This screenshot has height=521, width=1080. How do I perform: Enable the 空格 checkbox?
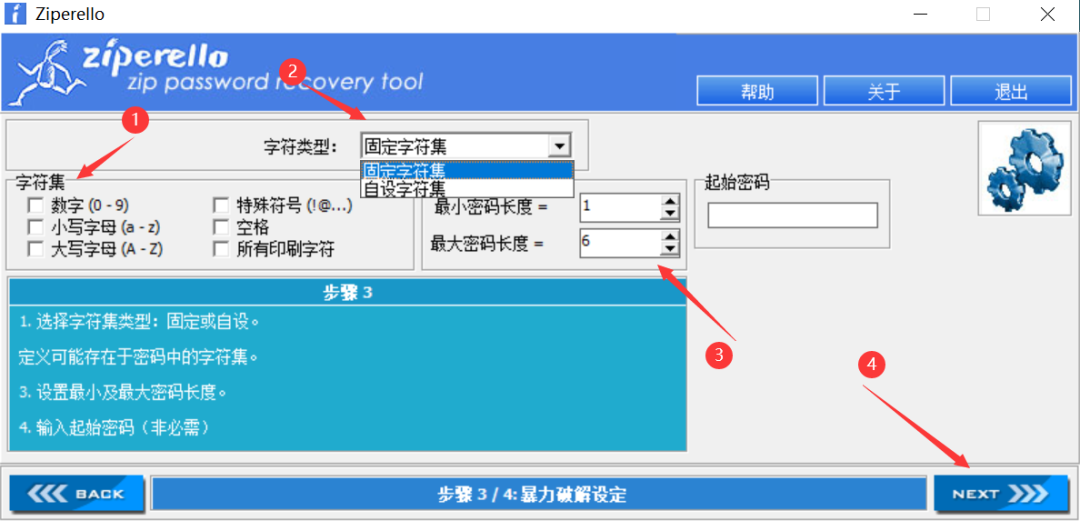(220, 227)
